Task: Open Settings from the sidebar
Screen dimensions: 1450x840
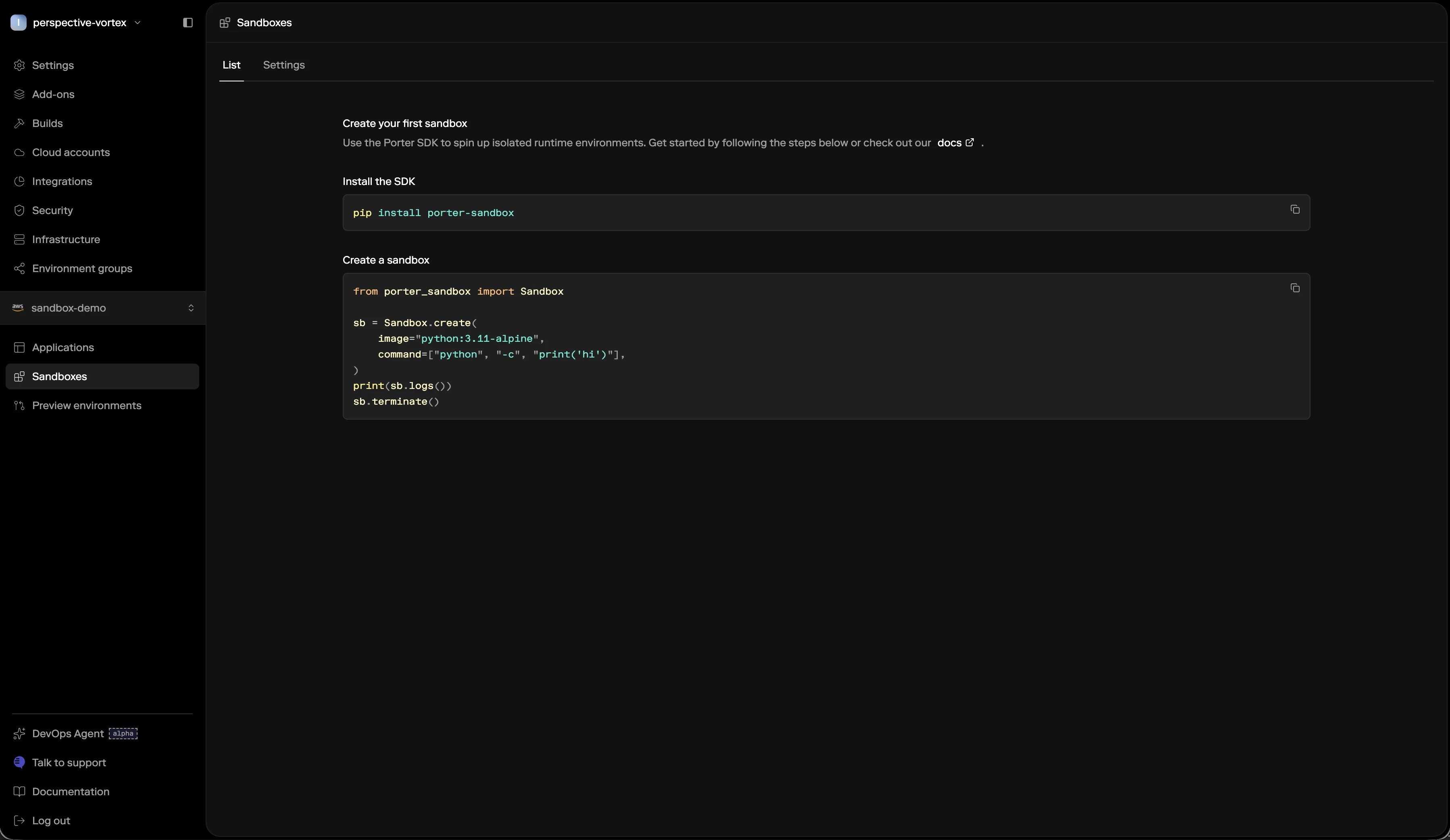Action: click(x=102, y=65)
